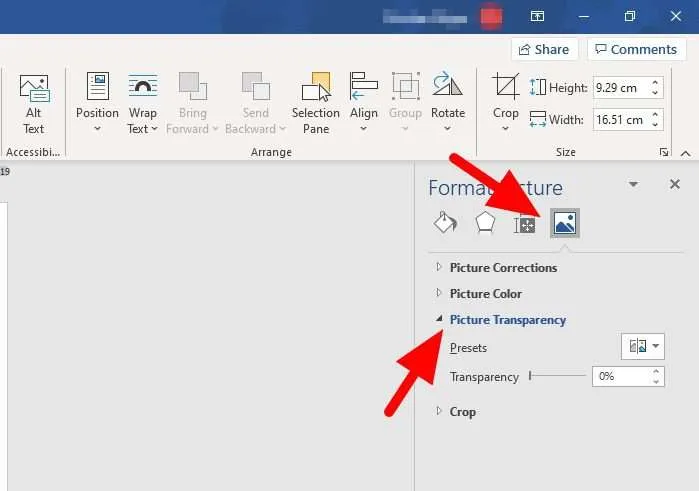Image resolution: width=699 pixels, height=491 pixels.
Task: Open the Align dropdown
Action: (x=364, y=104)
